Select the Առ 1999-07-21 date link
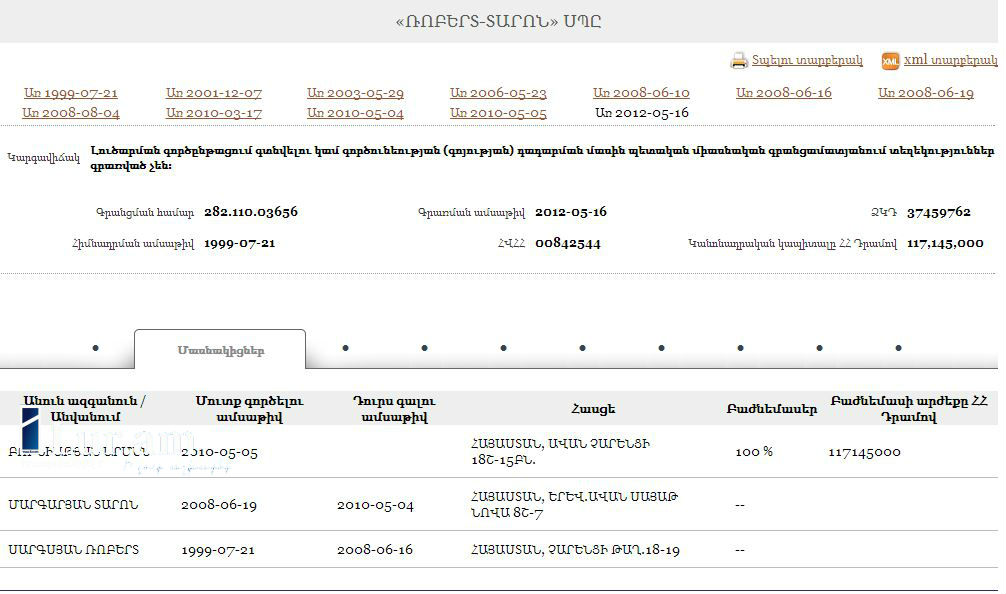 (71, 93)
